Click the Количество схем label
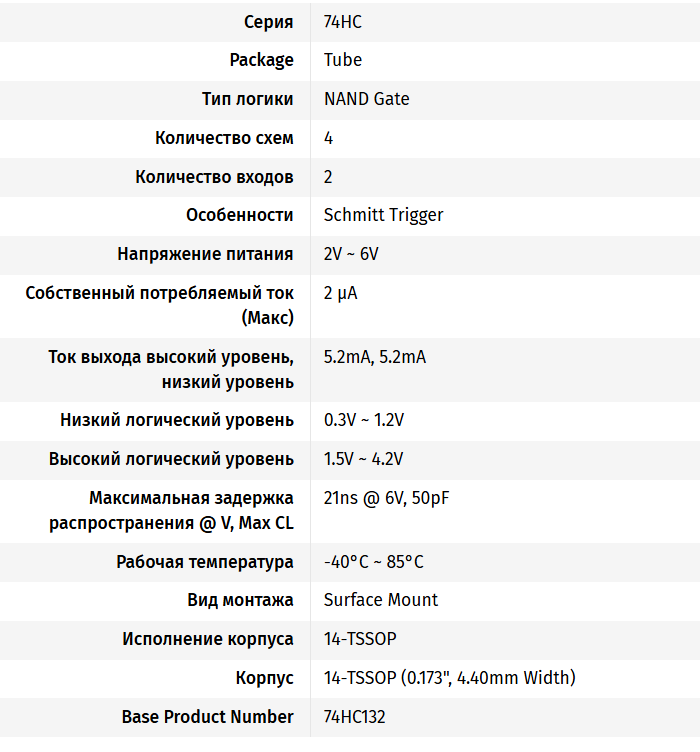700x752 pixels. 224,138
